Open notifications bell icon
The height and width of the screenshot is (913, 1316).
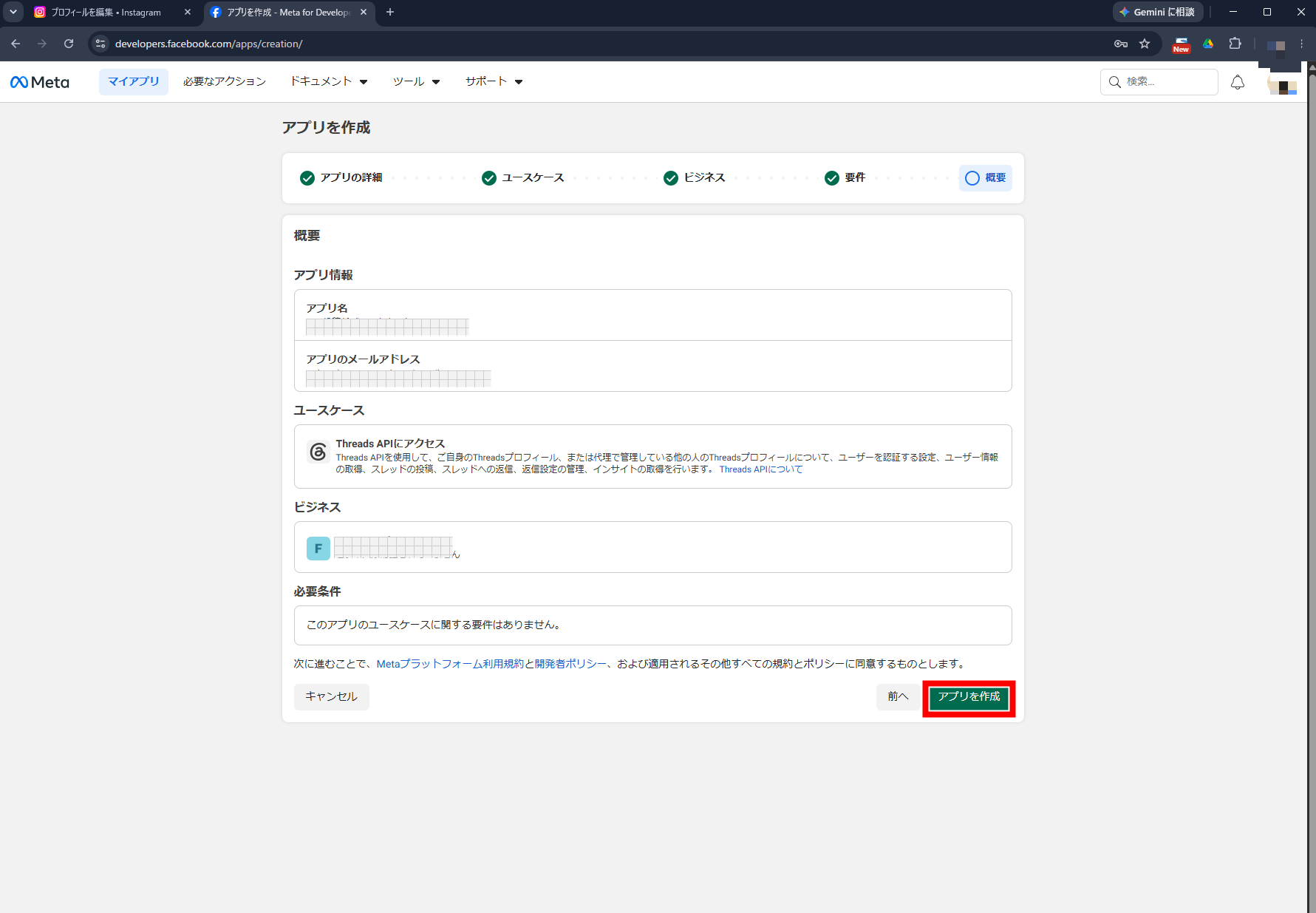pos(1238,82)
